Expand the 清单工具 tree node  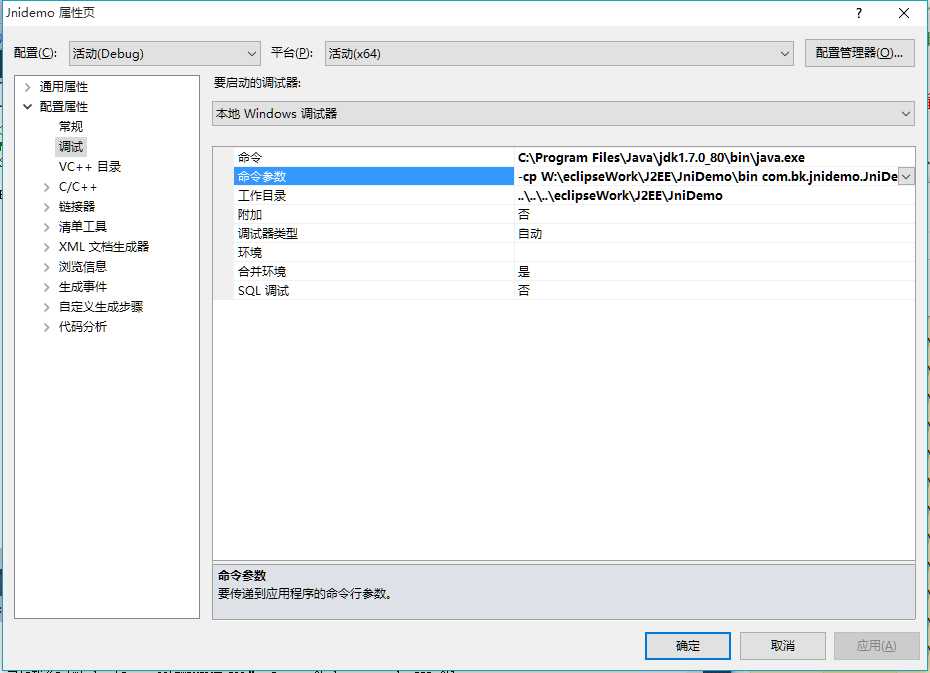47,227
